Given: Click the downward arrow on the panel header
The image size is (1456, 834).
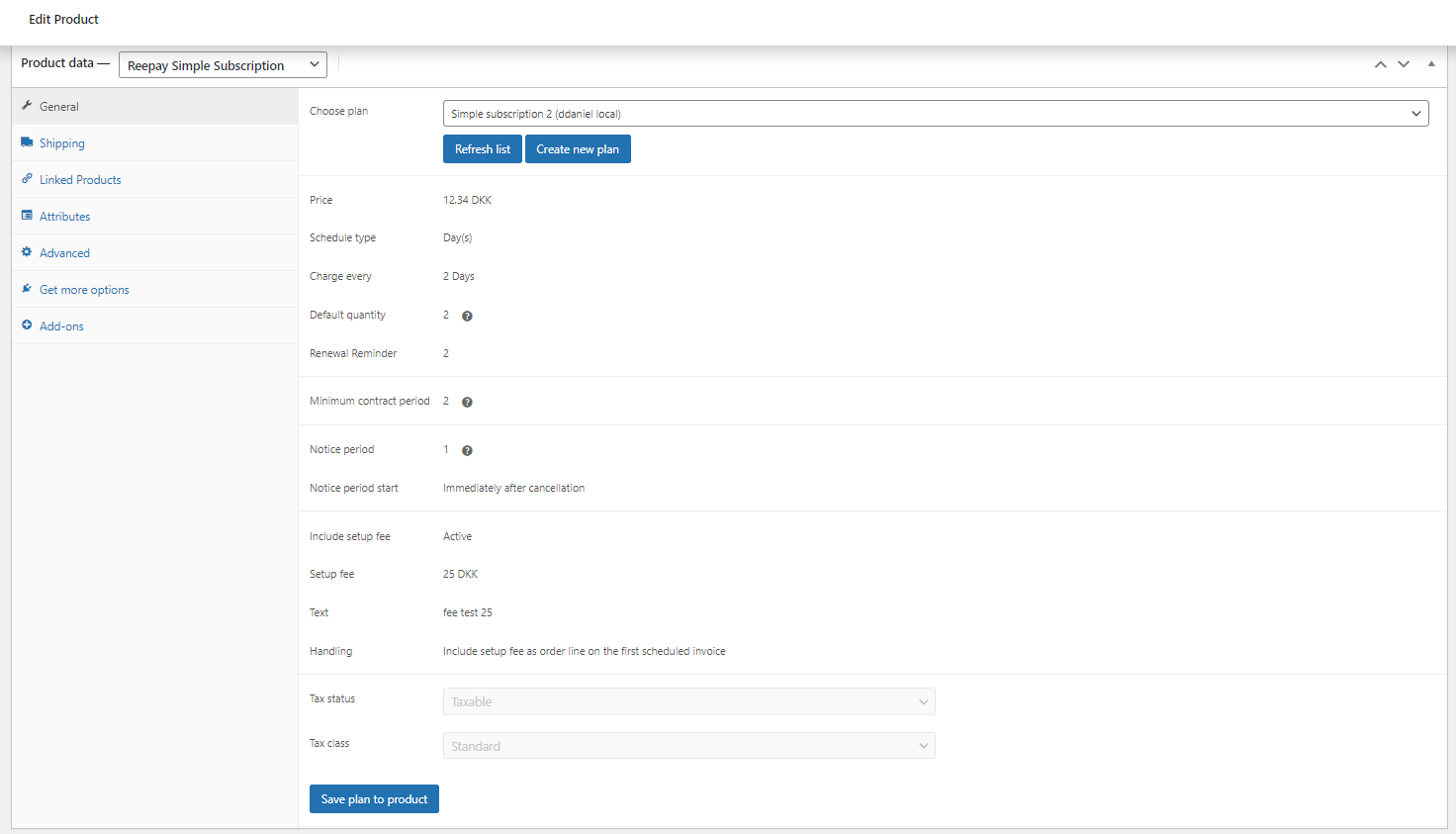Looking at the screenshot, I should click(x=1404, y=63).
